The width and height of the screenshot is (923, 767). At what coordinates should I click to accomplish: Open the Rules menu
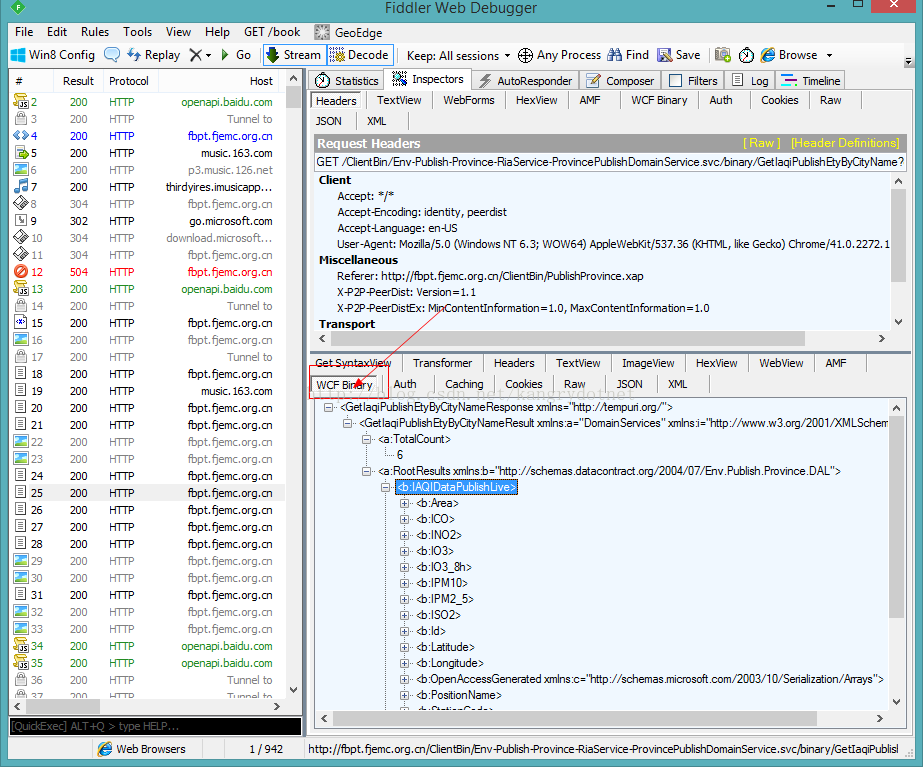95,32
